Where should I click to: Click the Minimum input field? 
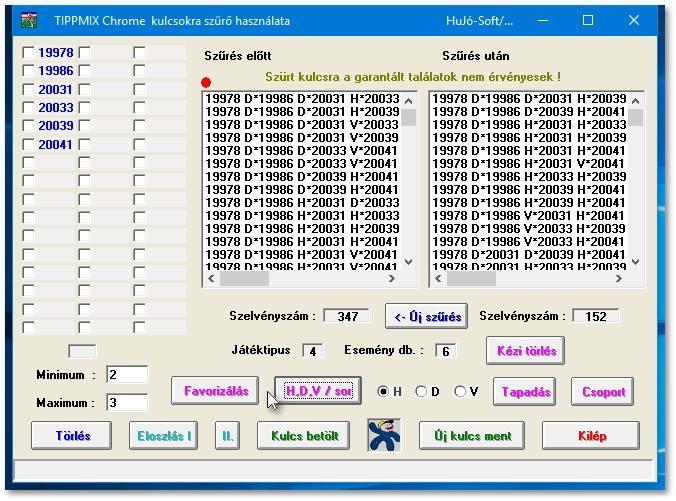[x=127, y=374]
